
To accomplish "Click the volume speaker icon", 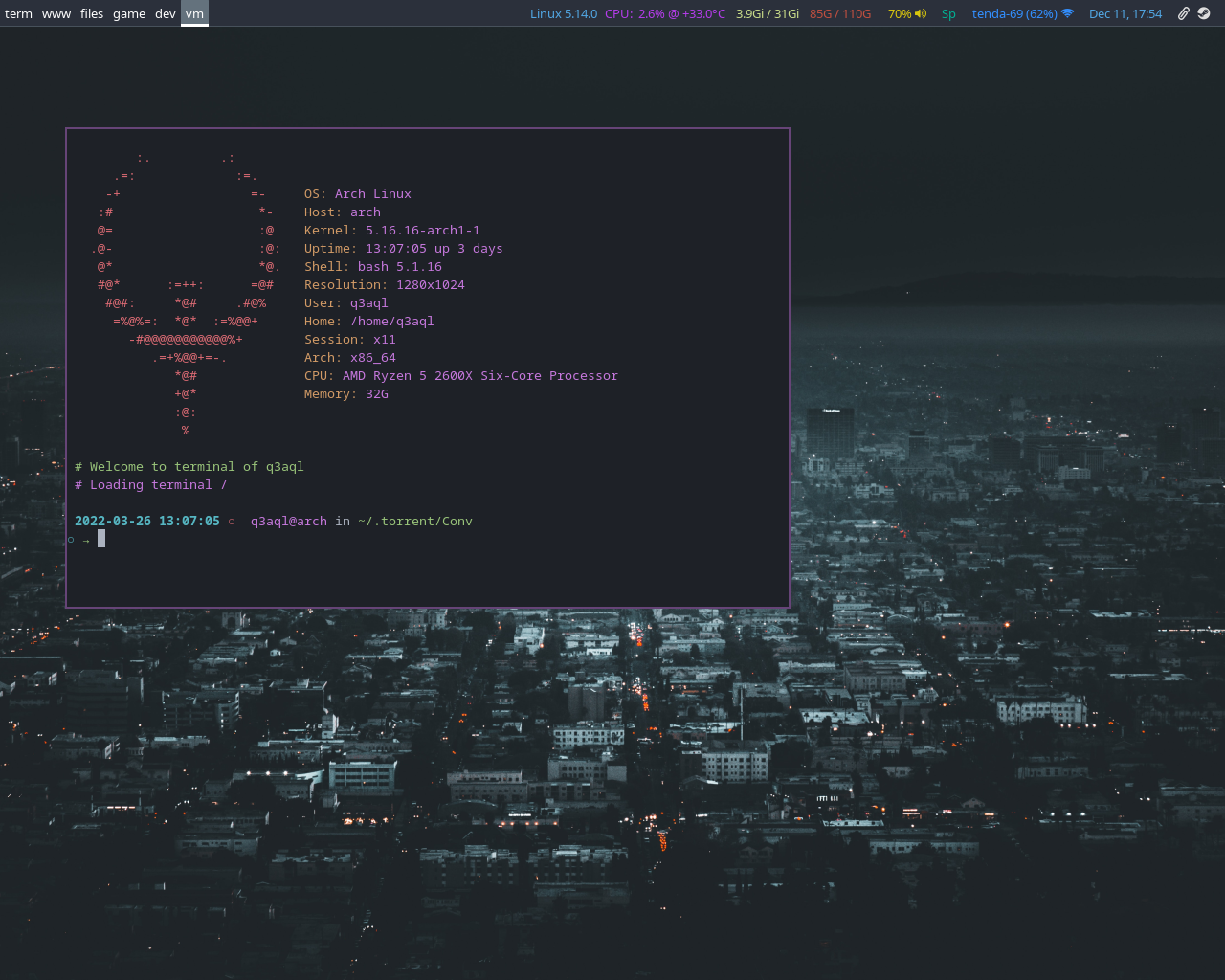I will tap(921, 13).
